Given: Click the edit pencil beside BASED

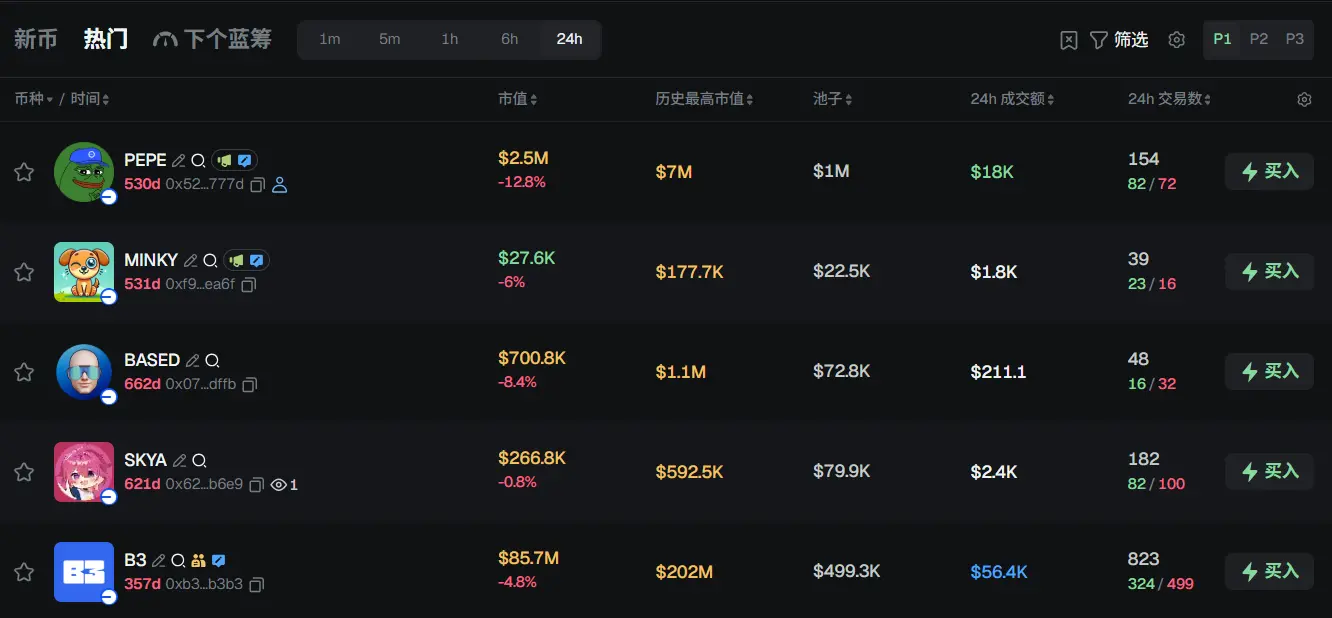Looking at the screenshot, I should coord(192,360).
